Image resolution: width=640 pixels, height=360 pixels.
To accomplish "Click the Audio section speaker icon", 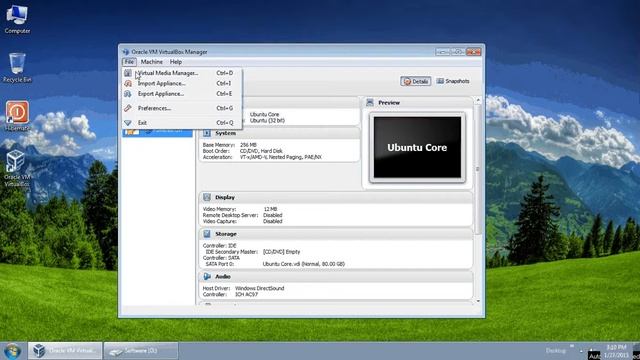I will point(207,276).
